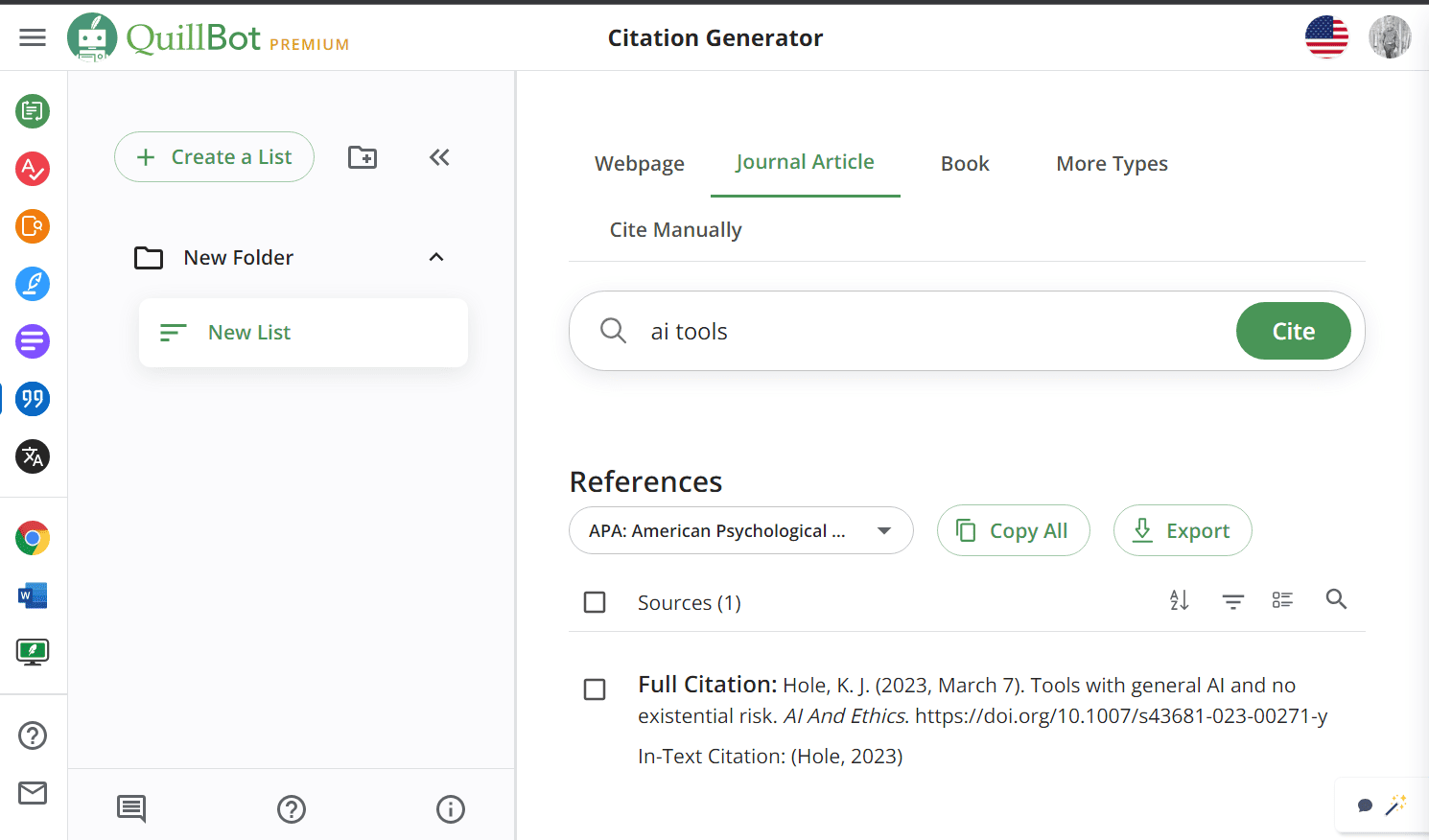
Task: Open the Chrome extension icon
Action: coord(33,538)
